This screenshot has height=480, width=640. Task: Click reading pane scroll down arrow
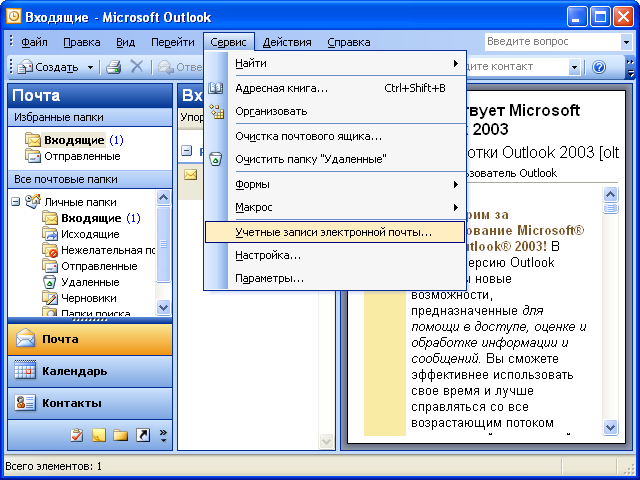click(x=610, y=427)
